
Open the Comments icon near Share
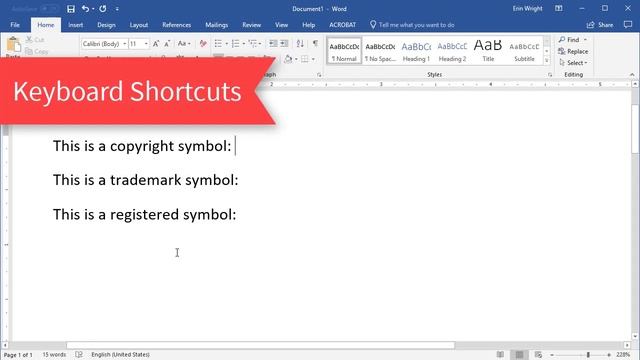point(628,25)
